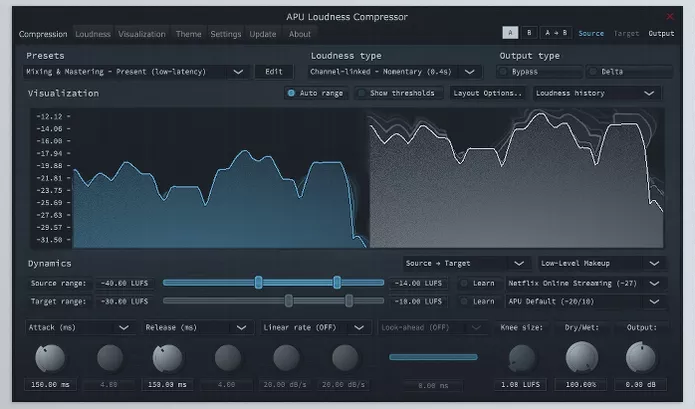Image resolution: width=695 pixels, height=409 pixels.
Task: Click the second Linear rate knob
Action: point(345,358)
